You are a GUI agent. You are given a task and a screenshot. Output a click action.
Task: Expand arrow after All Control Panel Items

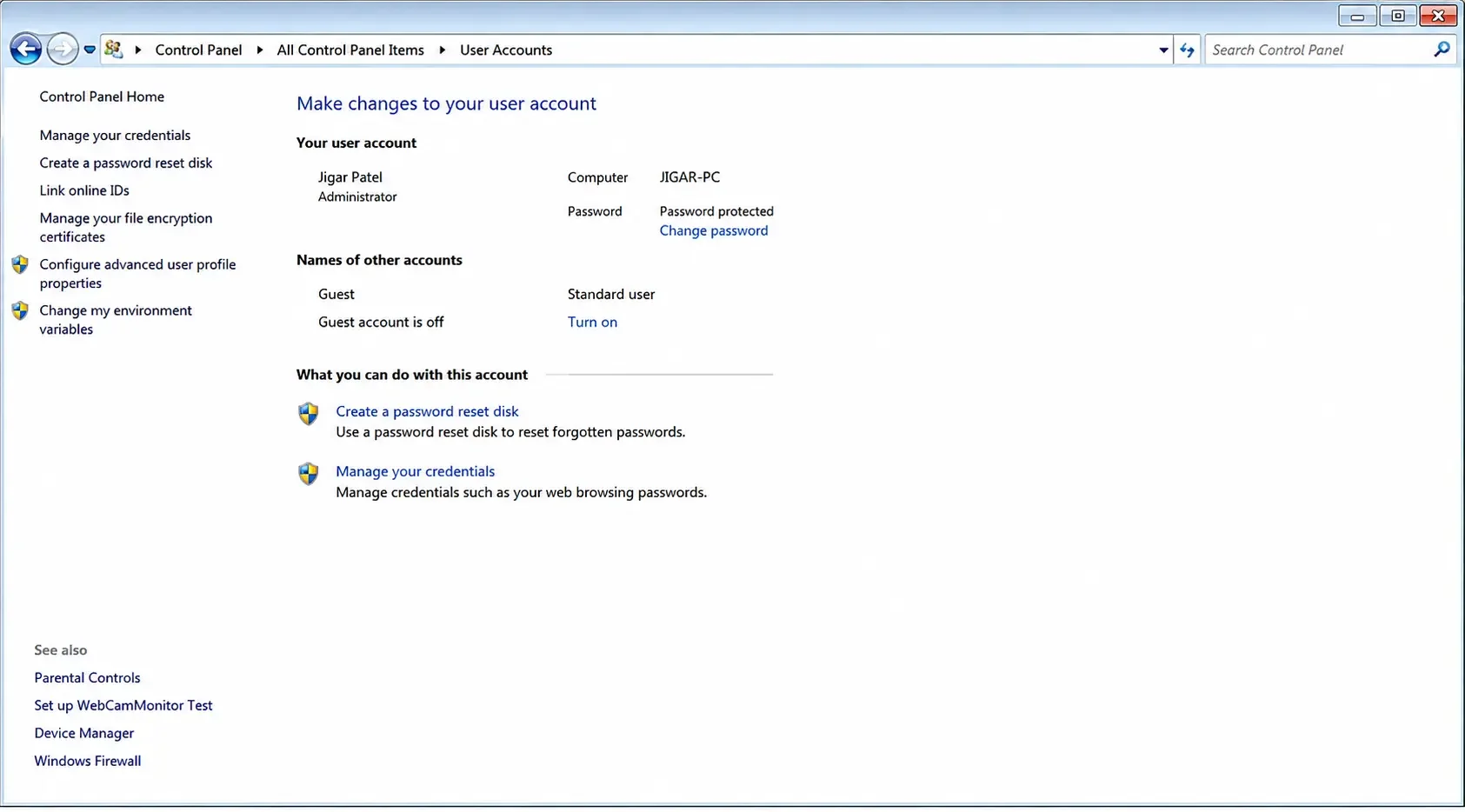443,50
